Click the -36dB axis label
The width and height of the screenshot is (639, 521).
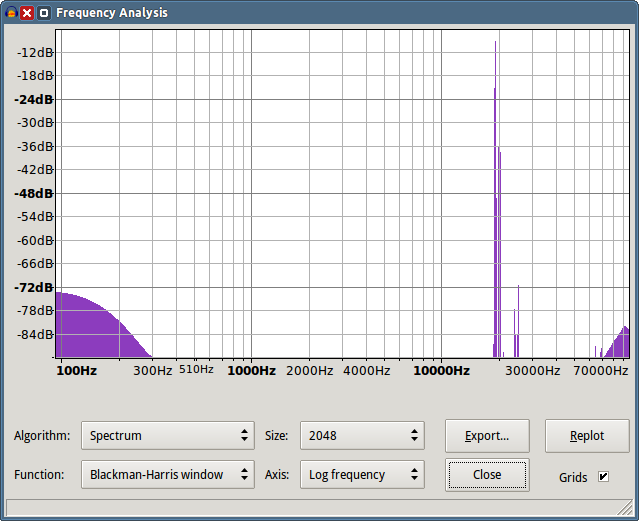35,146
